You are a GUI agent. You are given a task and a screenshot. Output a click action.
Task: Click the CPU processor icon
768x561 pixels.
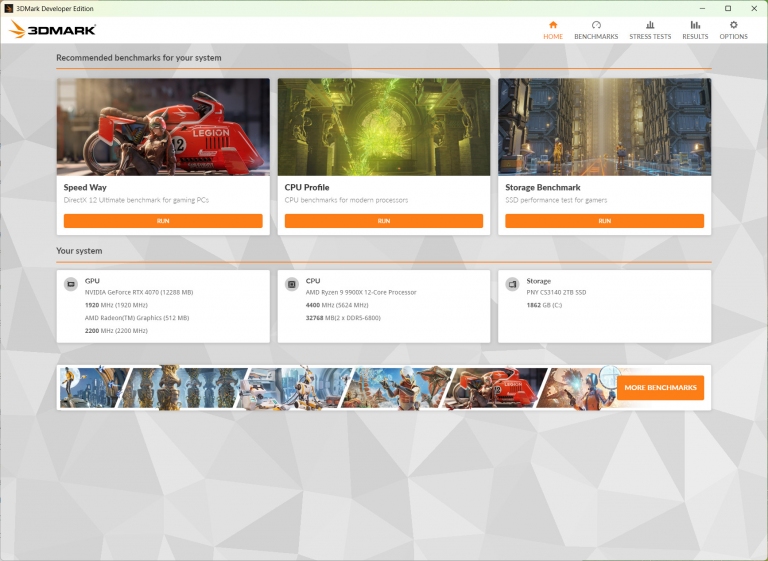coord(292,284)
